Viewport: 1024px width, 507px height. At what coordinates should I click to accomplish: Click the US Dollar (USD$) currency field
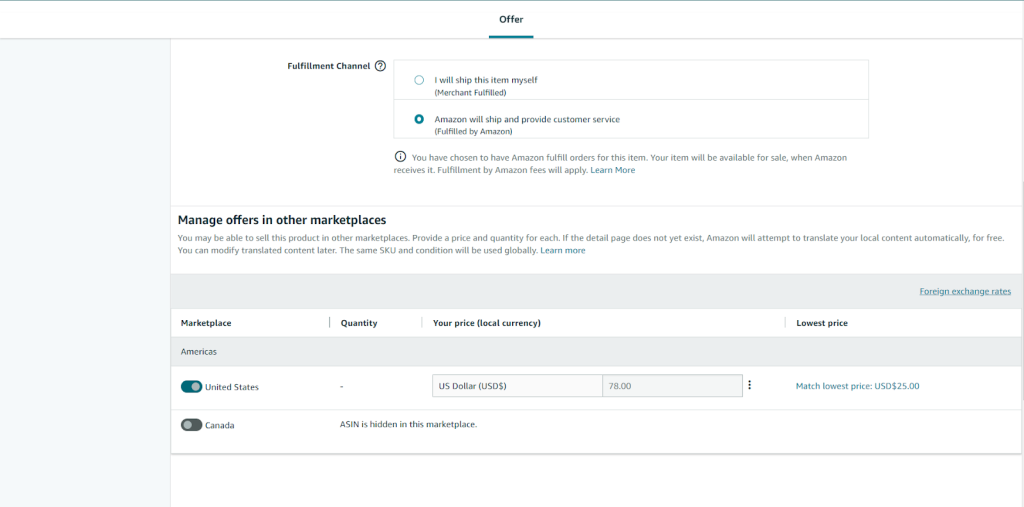[517, 385]
